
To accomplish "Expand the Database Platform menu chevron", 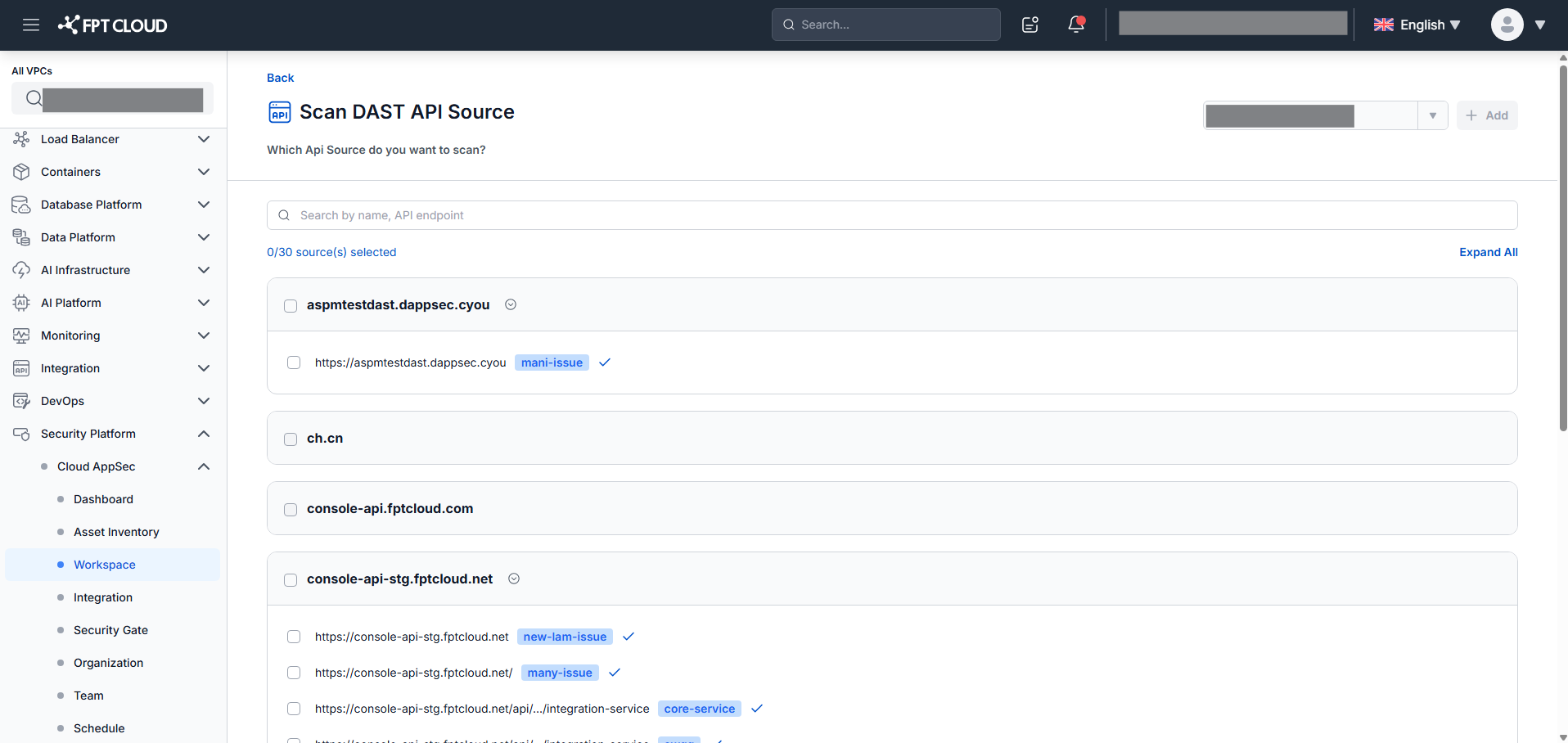I will click(x=204, y=205).
